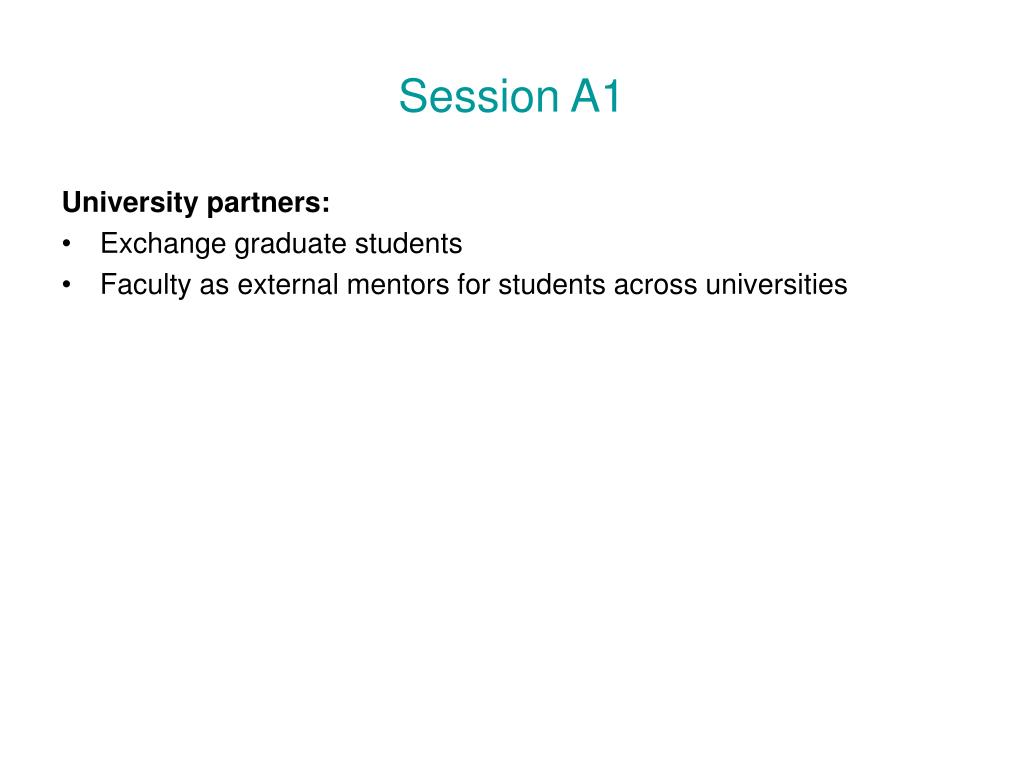Click the word 'graduate' in first bullet
This screenshot has height=768, width=1024.
tap(291, 244)
